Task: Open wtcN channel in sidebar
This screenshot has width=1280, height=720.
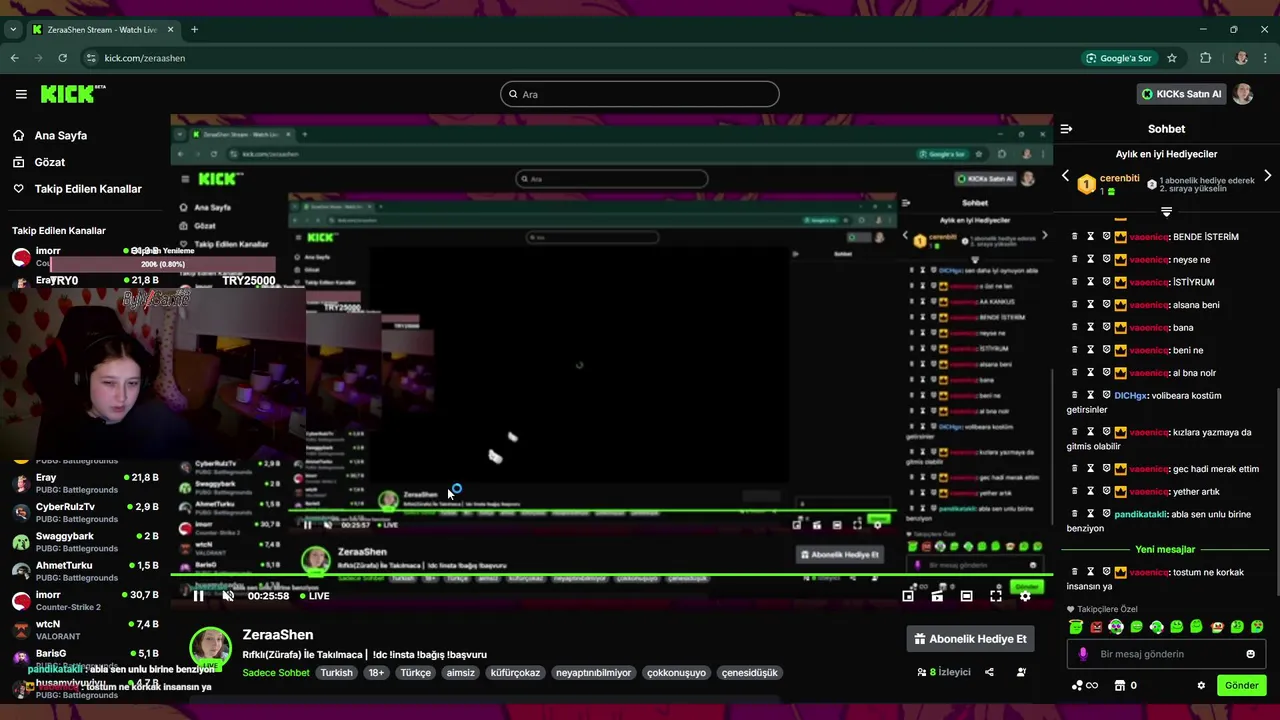Action: point(85,630)
